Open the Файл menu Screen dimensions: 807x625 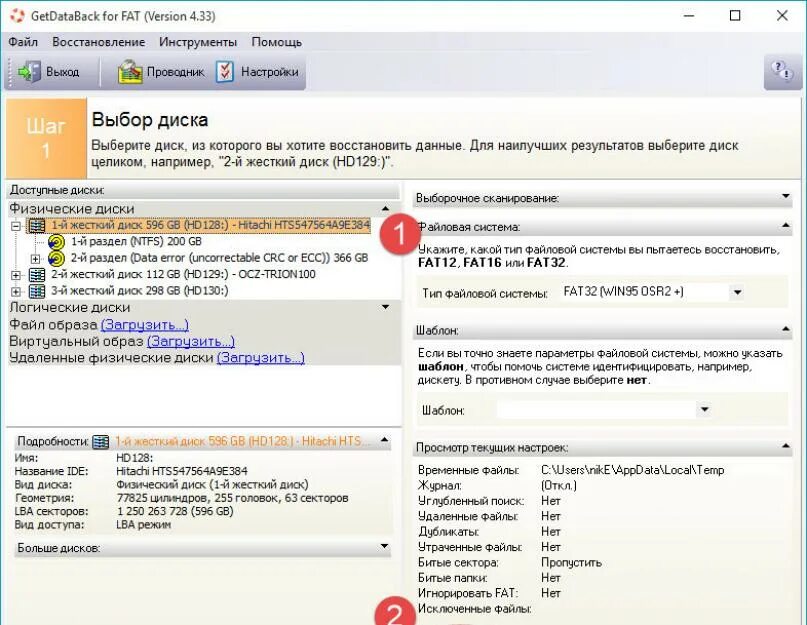point(23,42)
